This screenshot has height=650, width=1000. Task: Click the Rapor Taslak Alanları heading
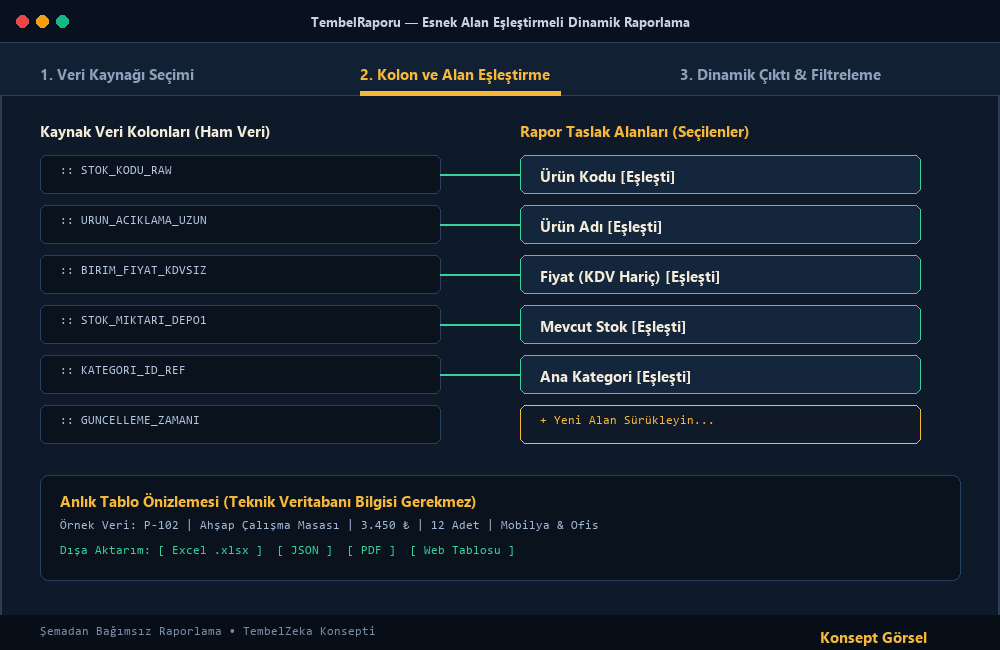pyautogui.click(x=635, y=132)
